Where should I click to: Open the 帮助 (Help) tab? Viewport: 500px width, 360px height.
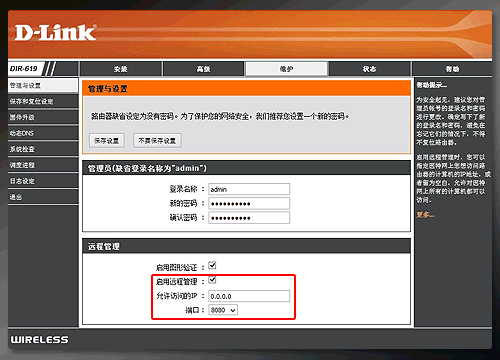(x=452, y=69)
